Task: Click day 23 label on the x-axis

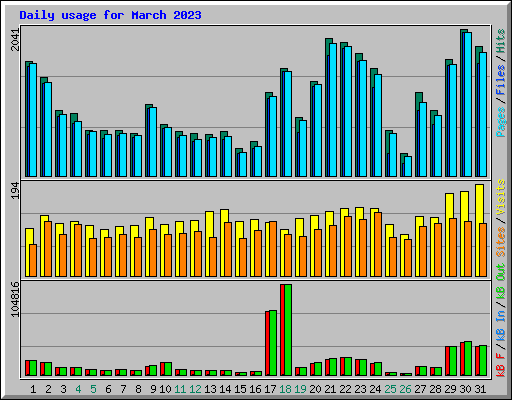Action: 360,389
